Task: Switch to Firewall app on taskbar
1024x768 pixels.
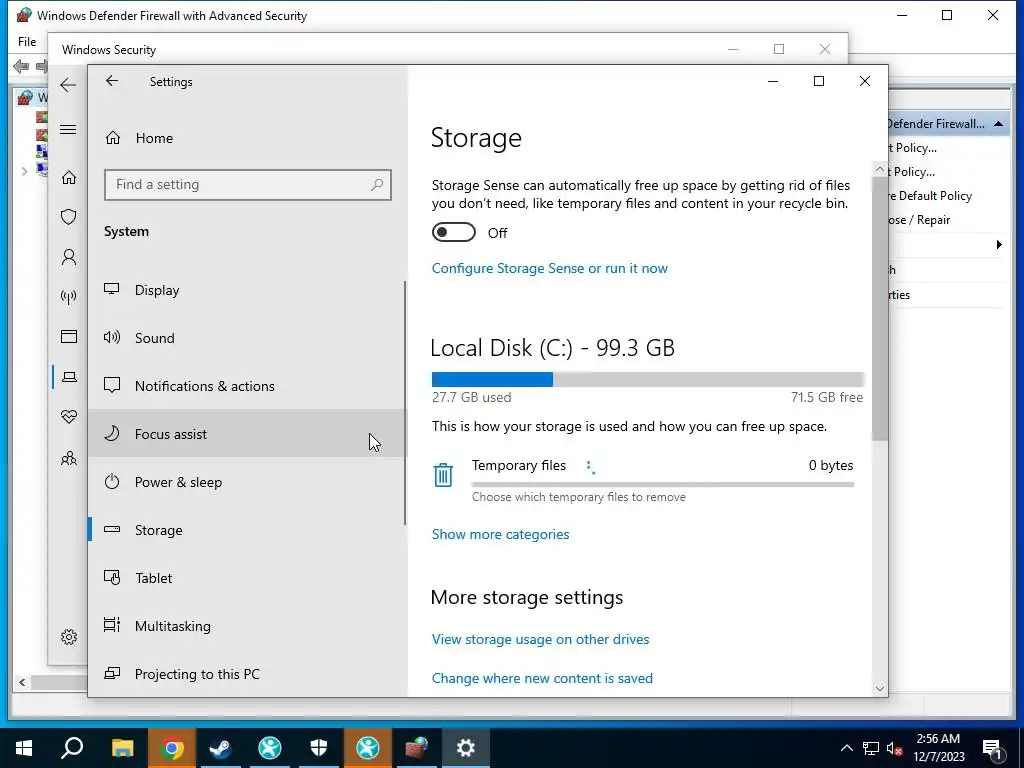Action: point(417,747)
